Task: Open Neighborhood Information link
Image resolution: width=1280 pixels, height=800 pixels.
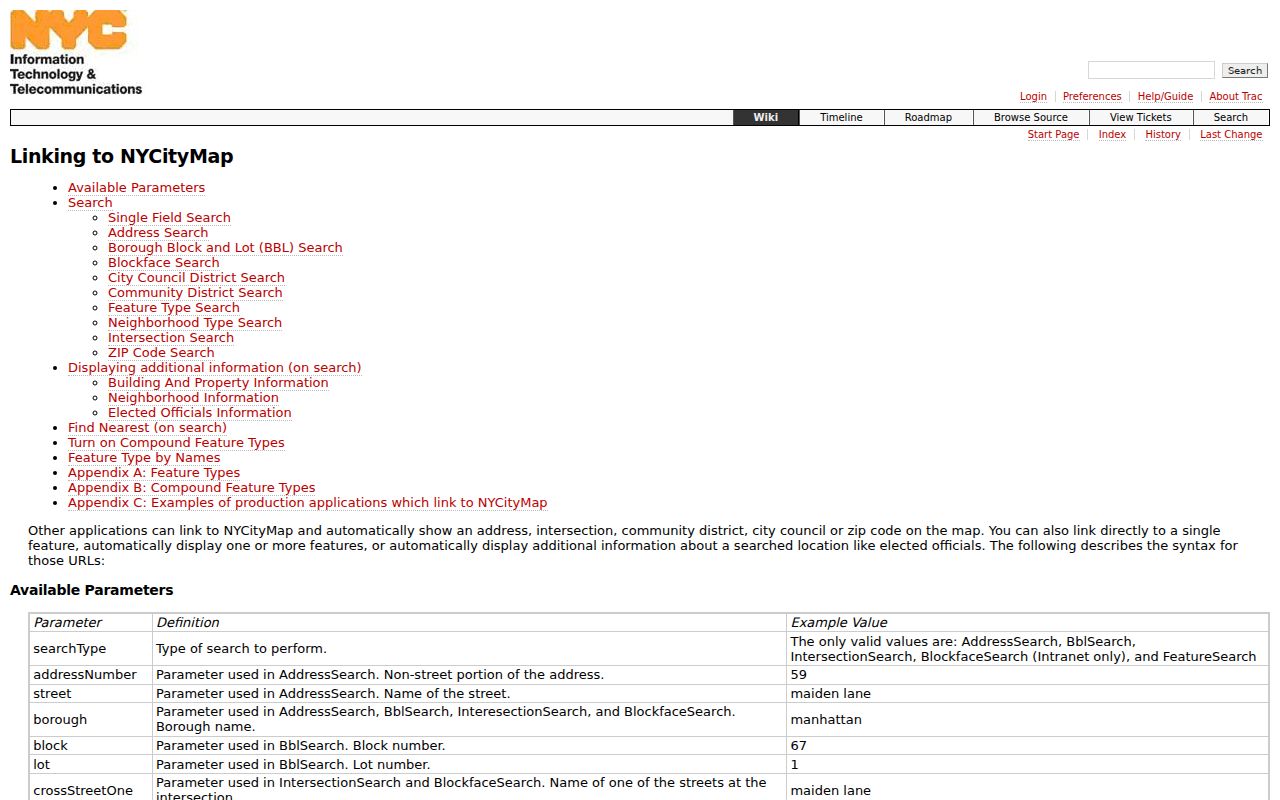Action: point(193,398)
